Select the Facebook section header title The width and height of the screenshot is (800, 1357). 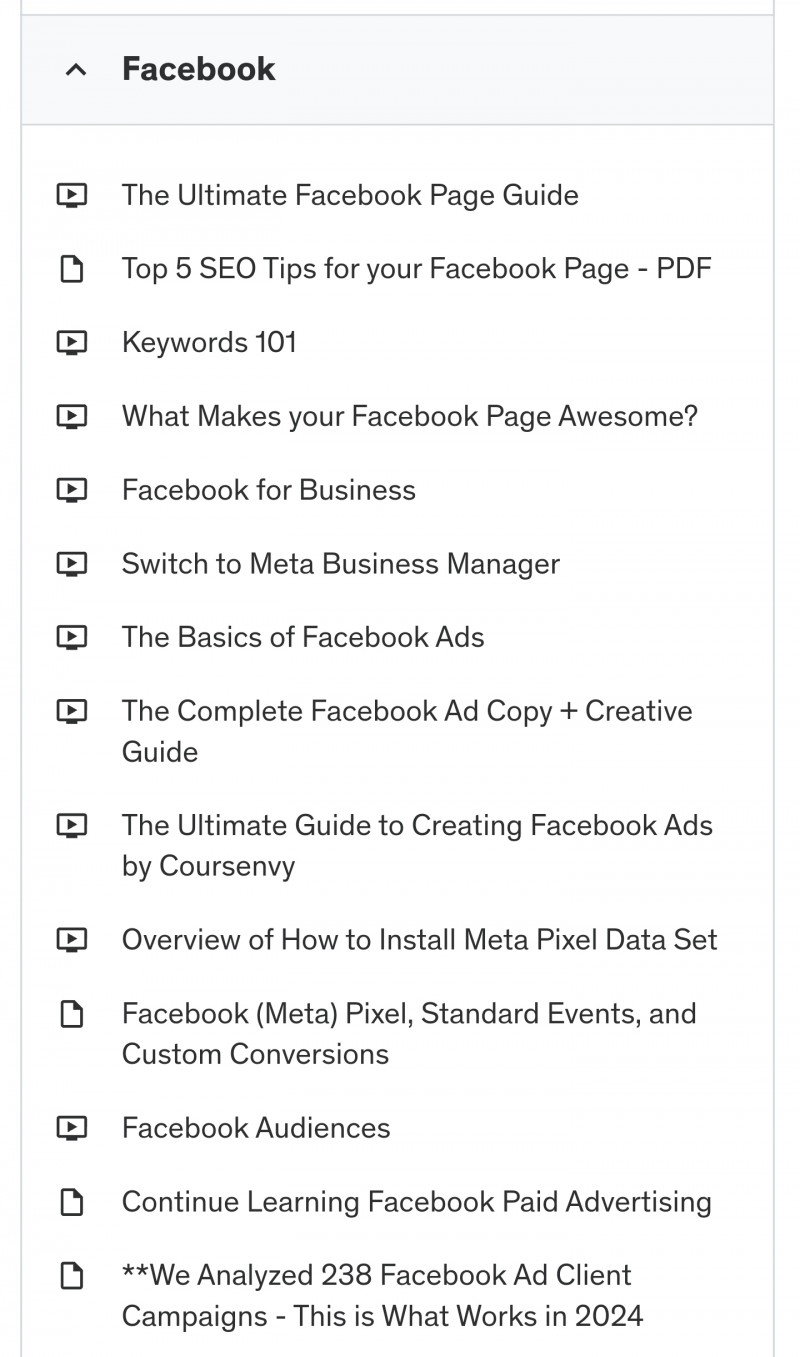[198, 69]
